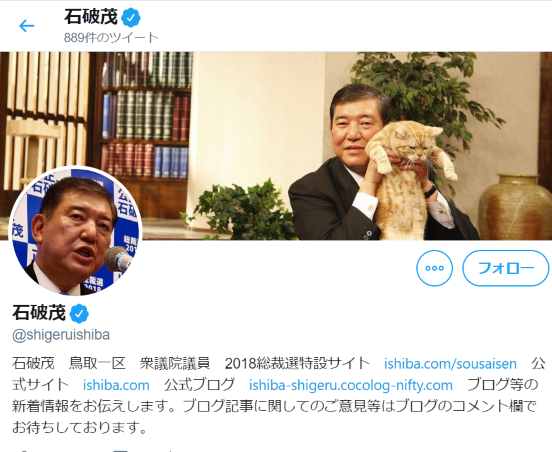
Task: Open the banner photo with the cat
Action: pos(276,146)
